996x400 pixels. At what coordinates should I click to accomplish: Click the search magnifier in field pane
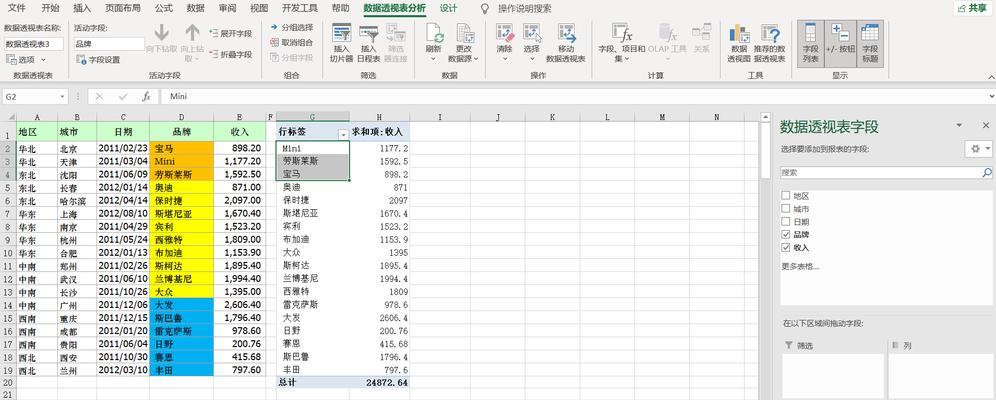(x=986, y=172)
